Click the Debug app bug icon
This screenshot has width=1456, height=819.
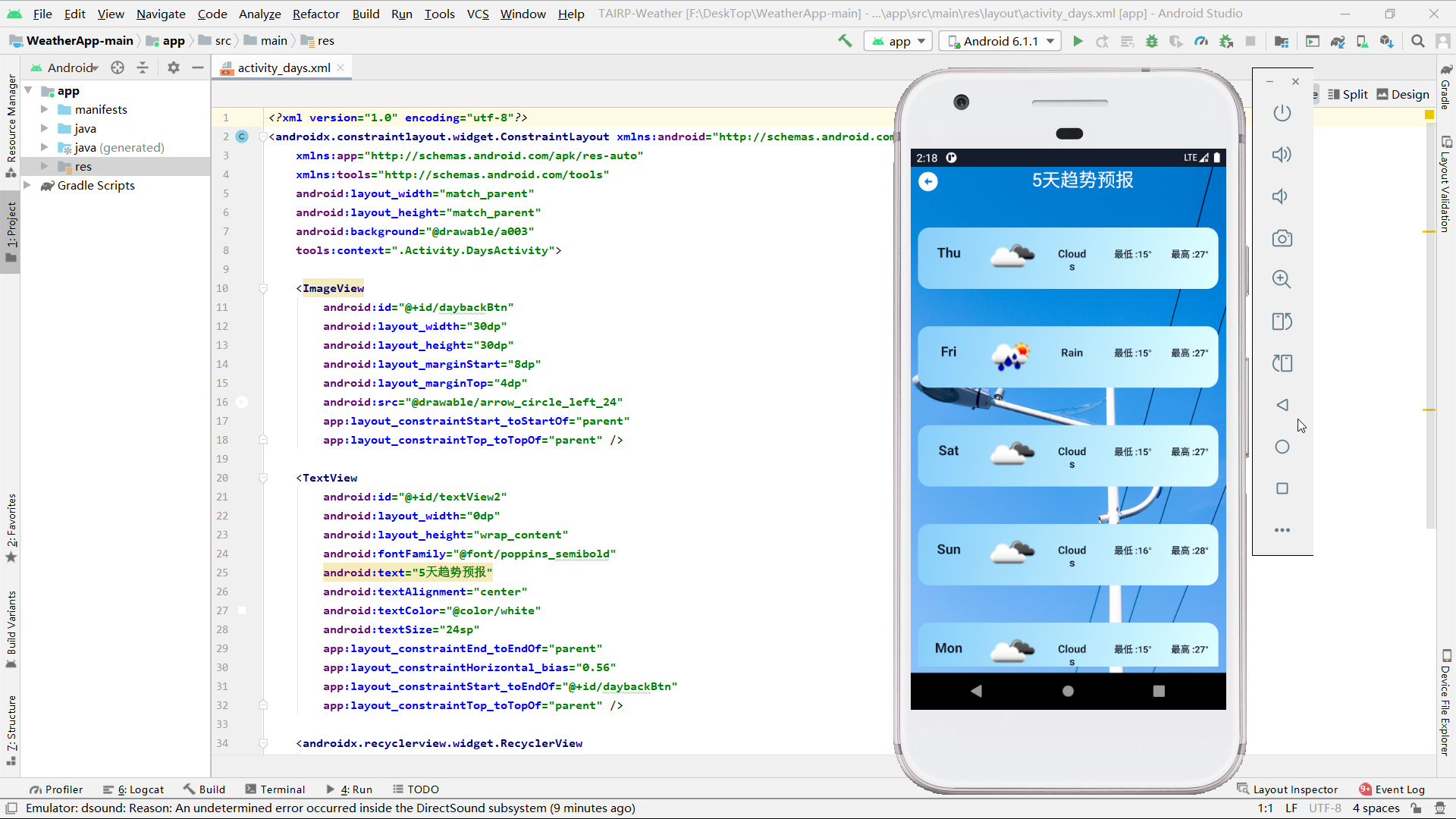pyautogui.click(x=1152, y=41)
